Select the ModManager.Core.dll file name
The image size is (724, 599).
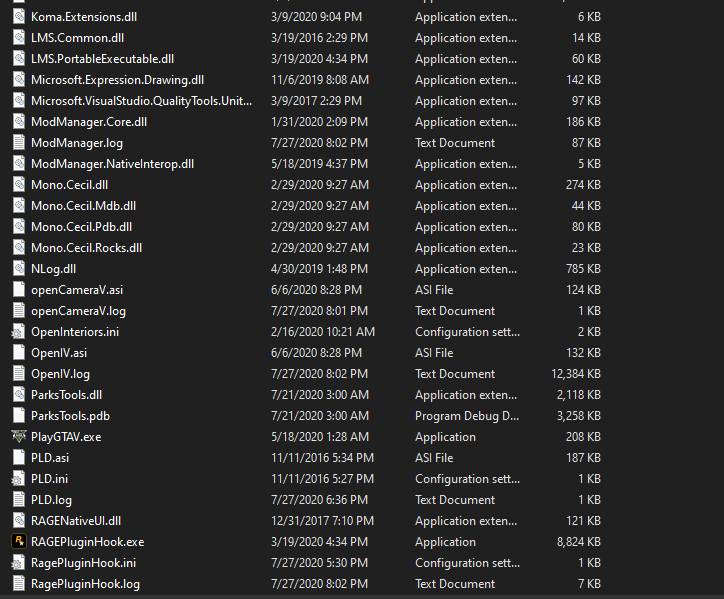coord(89,122)
